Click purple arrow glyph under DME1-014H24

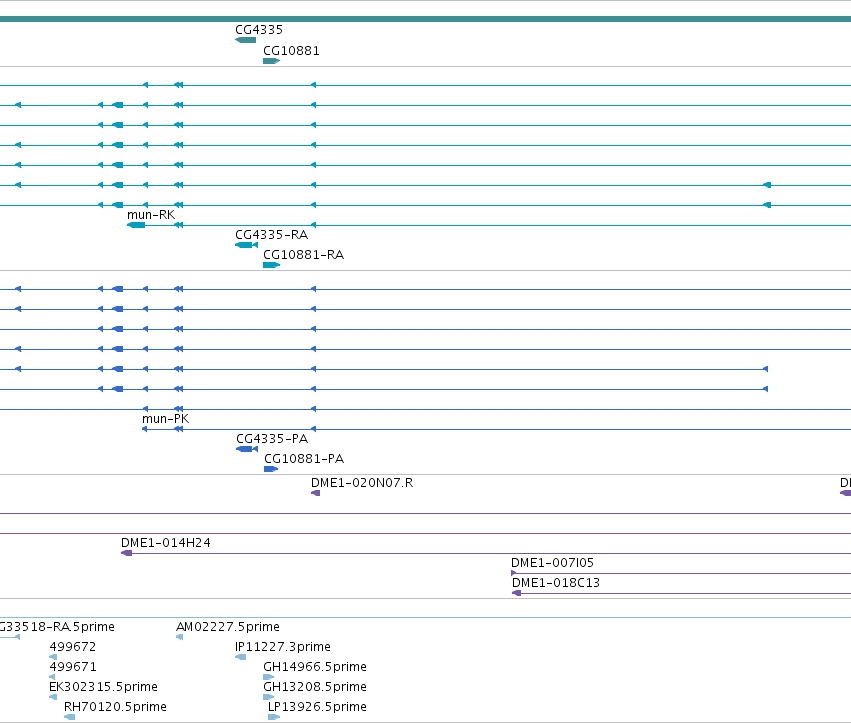[x=126, y=553]
